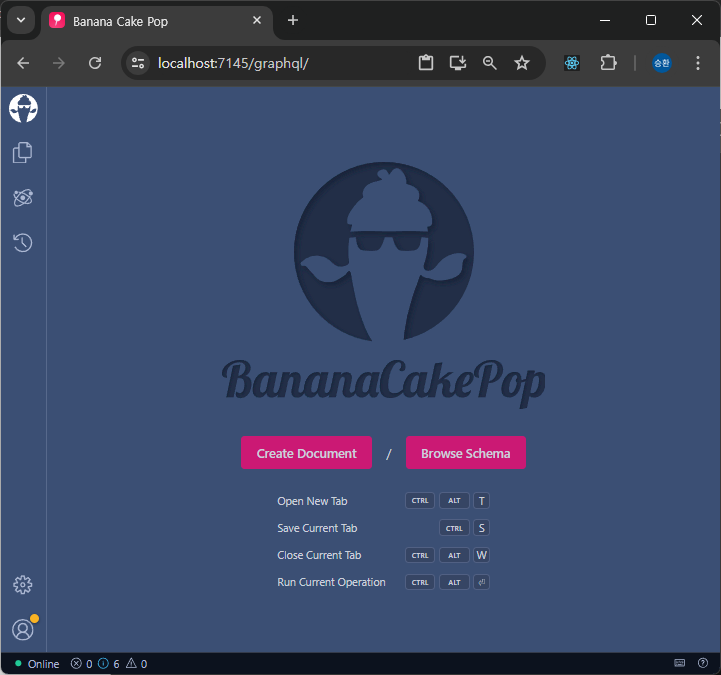The height and width of the screenshot is (675, 721).
Task: Open a new browser tab with plus
Action: [293, 20]
